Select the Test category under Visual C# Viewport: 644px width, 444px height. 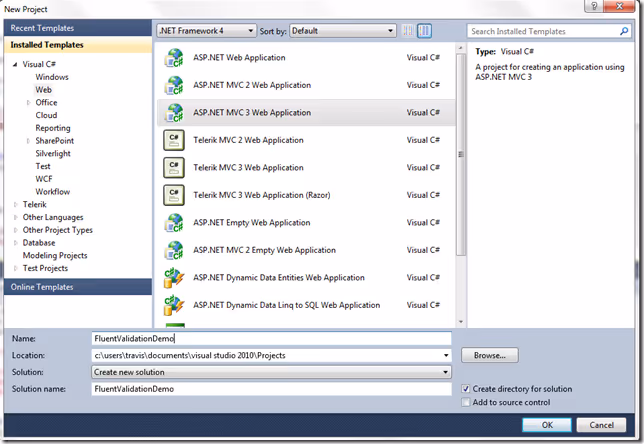pyautogui.click(x=43, y=166)
